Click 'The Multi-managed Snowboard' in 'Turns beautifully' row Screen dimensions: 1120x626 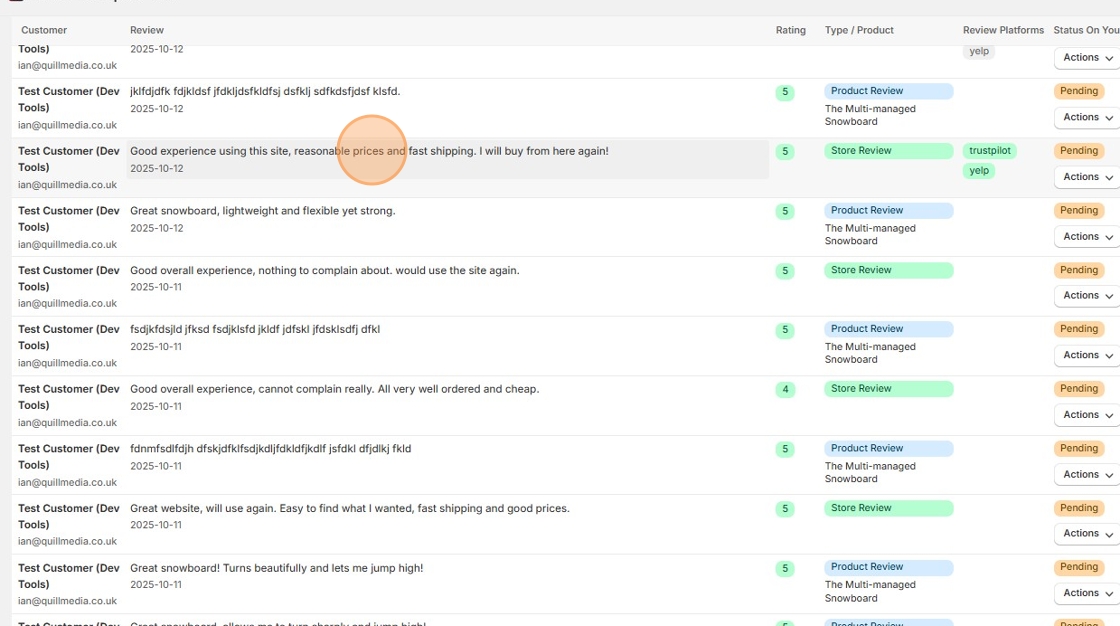click(x=870, y=591)
